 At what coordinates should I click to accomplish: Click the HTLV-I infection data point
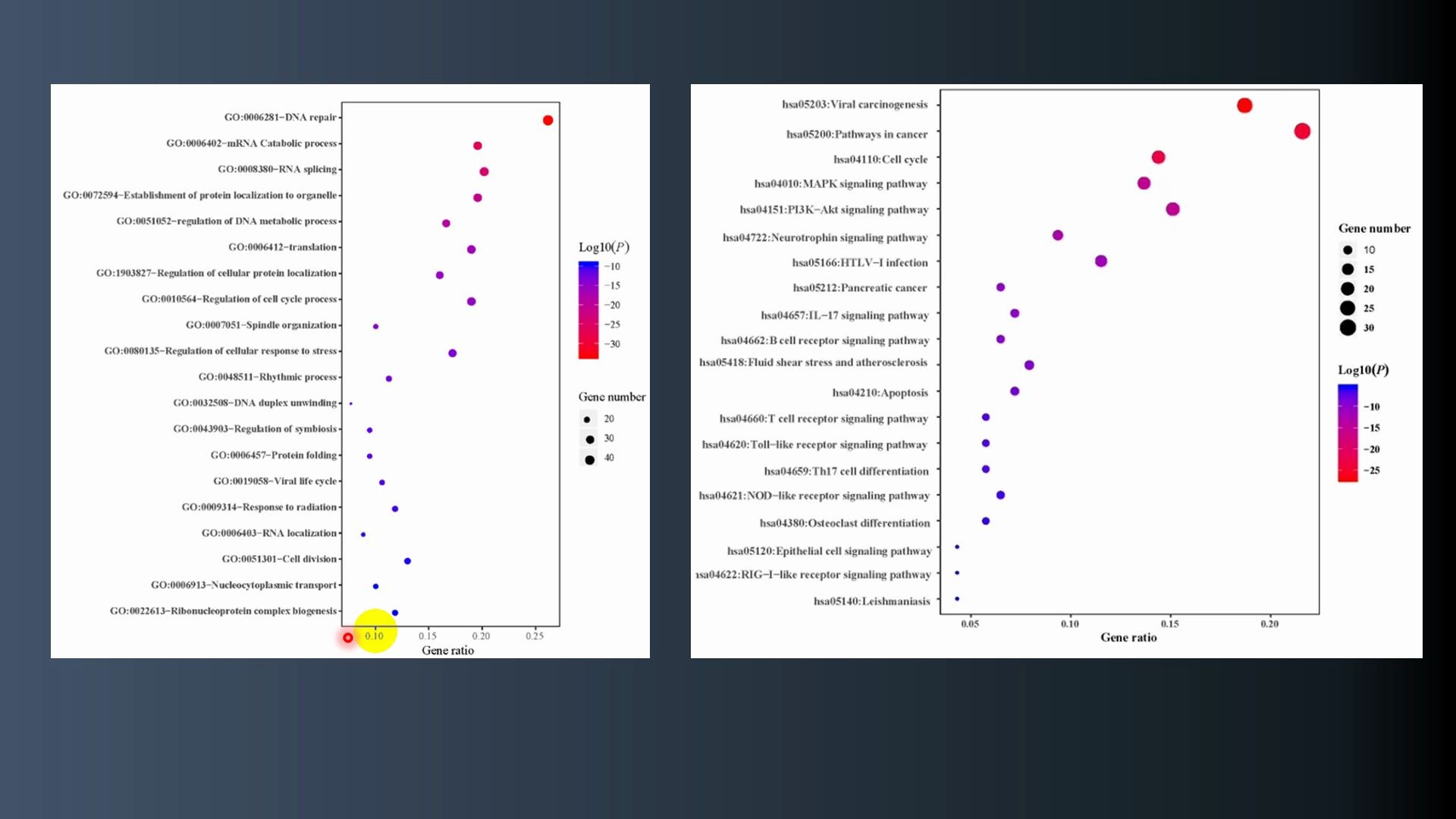pyautogui.click(x=1101, y=262)
